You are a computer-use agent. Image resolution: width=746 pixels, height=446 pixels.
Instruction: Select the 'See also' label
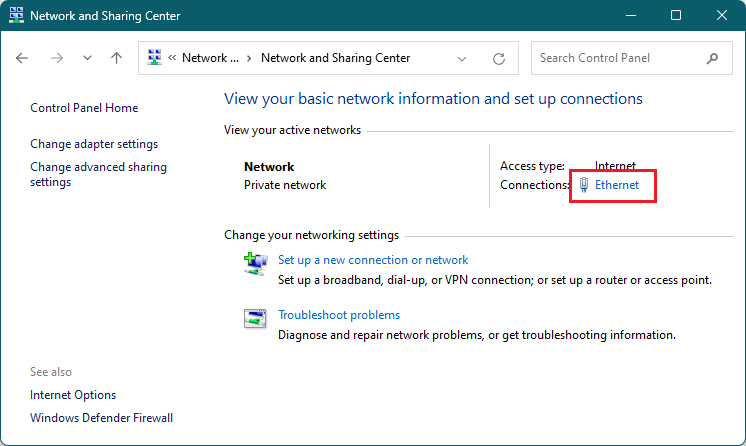pos(51,372)
